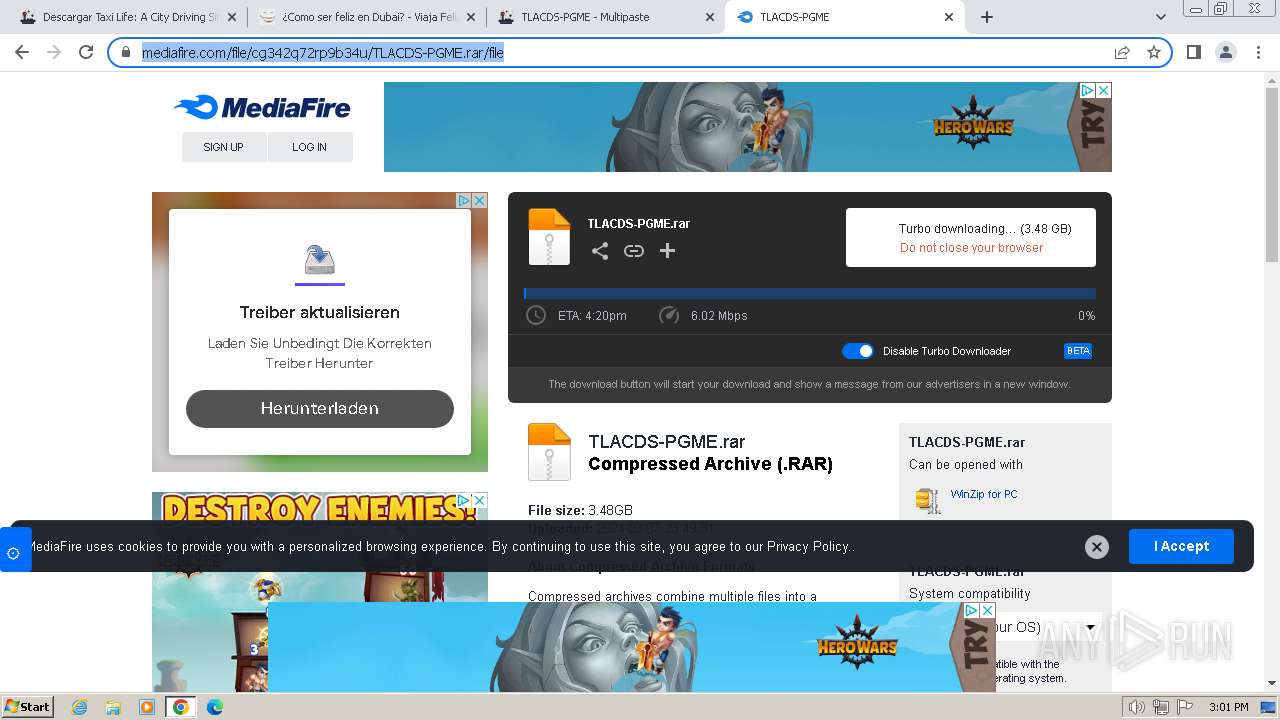Click the speed gauge icon
The width and height of the screenshot is (1280, 720).
click(669, 315)
